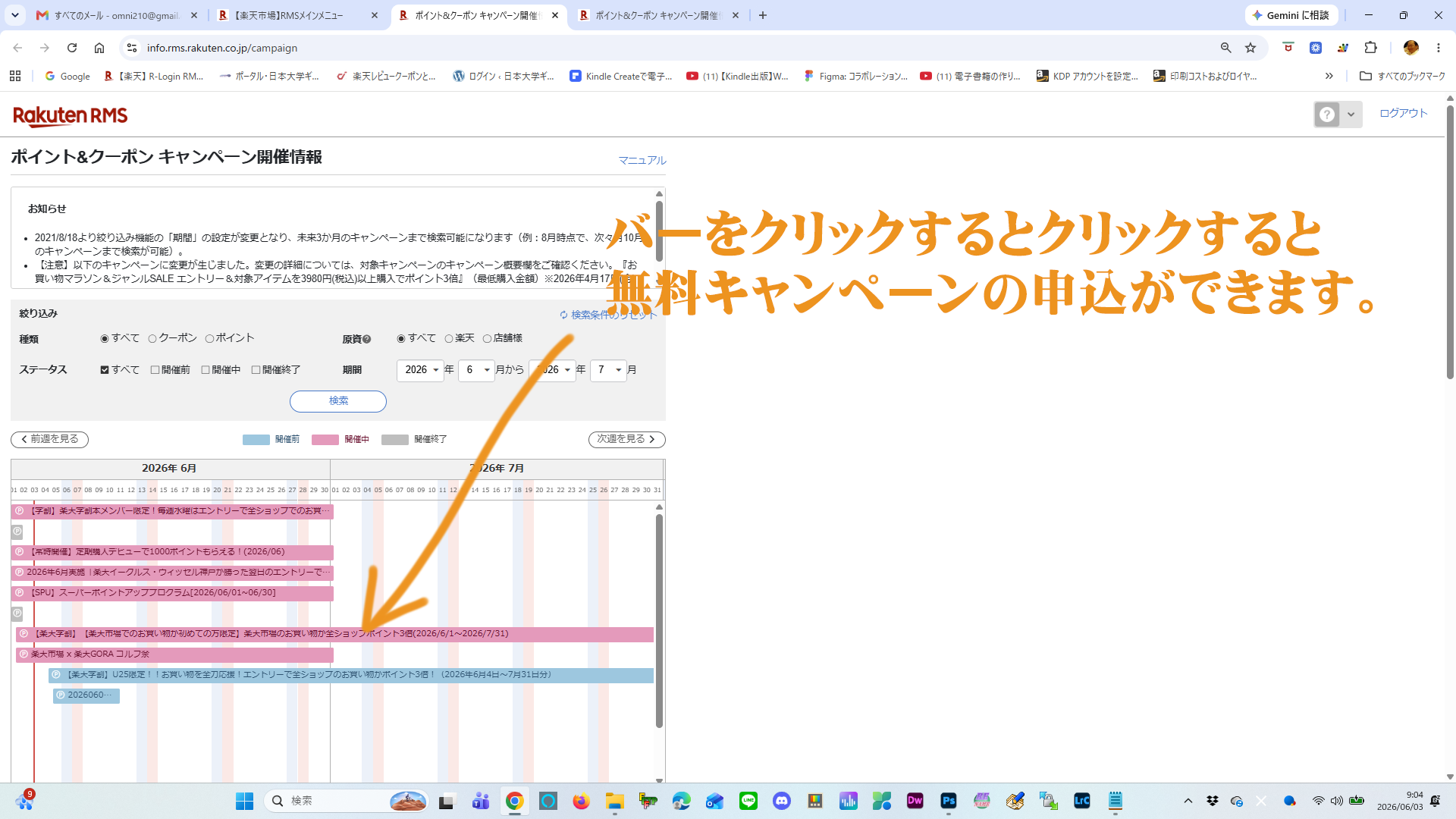Open the end year dropdown

pyautogui.click(x=552, y=370)
